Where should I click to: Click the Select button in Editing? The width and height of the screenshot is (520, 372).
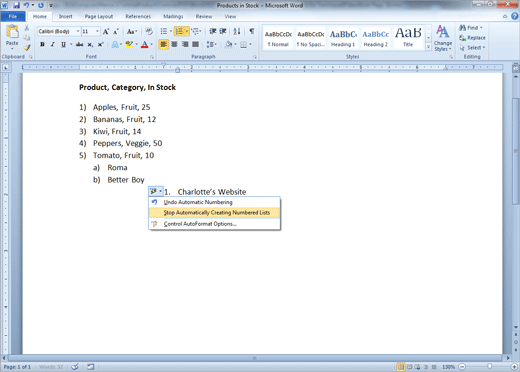(472, 48)
